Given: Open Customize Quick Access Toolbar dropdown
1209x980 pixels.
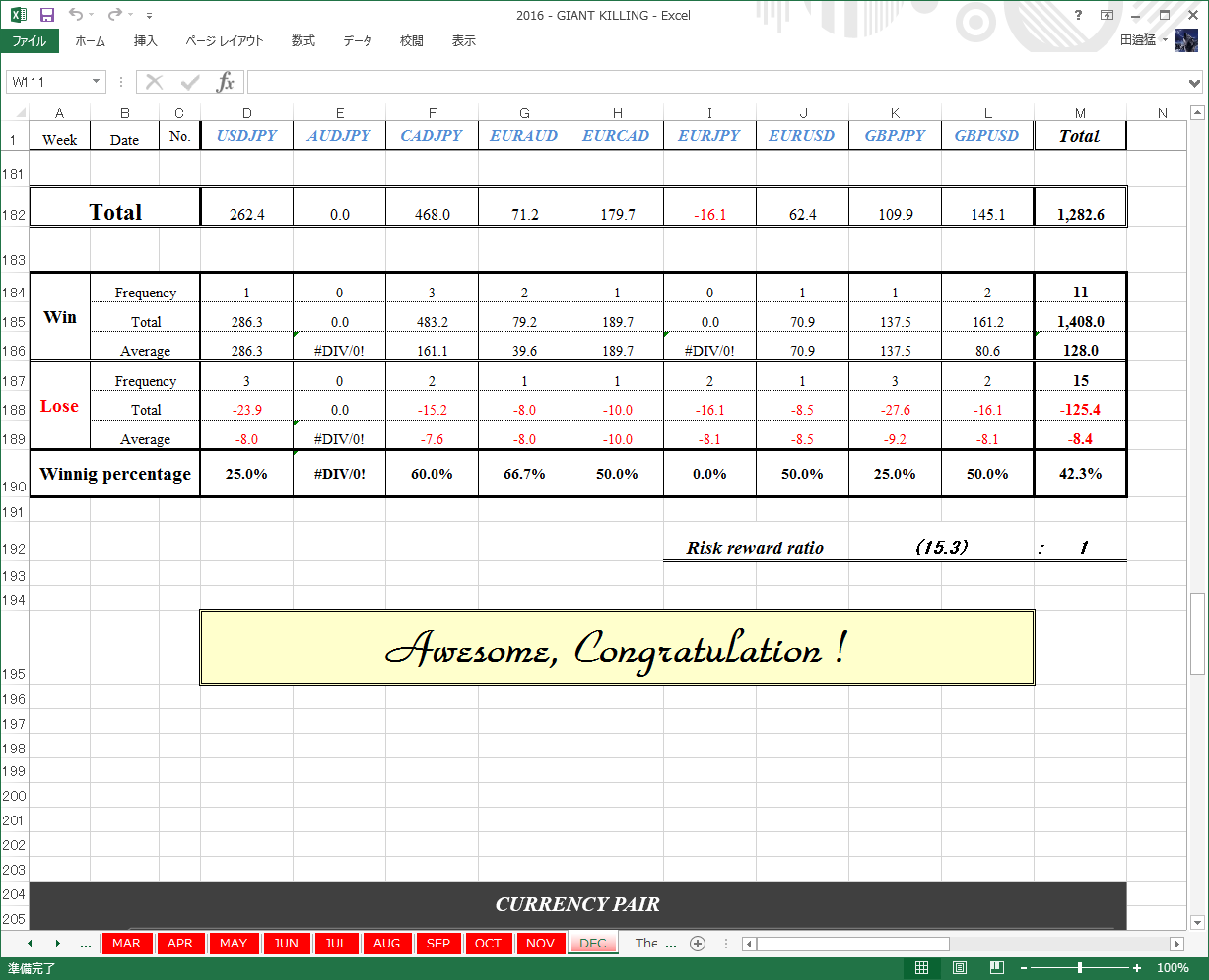Looking at the screenshot, I should coord(149,16).
